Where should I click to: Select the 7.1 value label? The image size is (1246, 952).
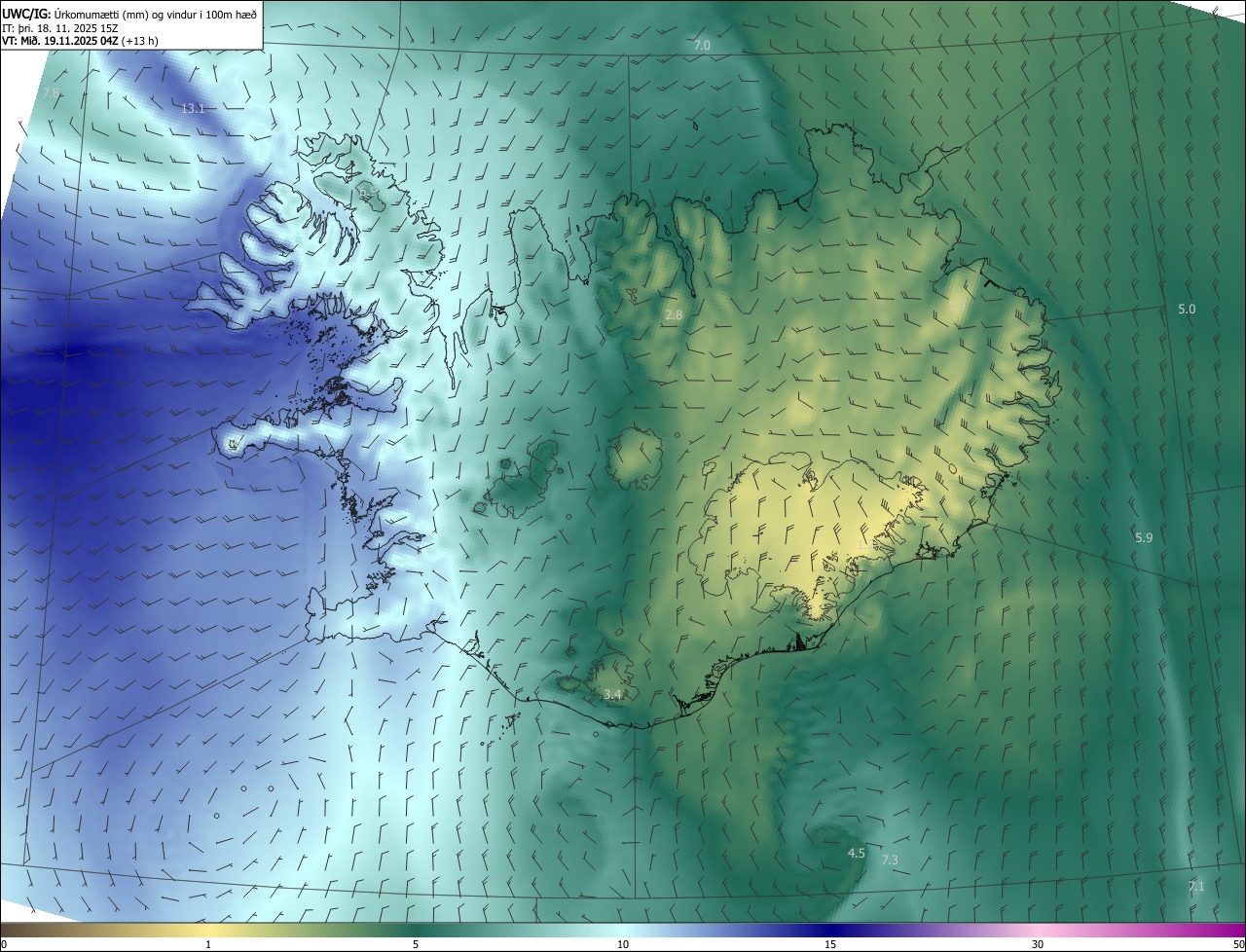click(1196, 886)
